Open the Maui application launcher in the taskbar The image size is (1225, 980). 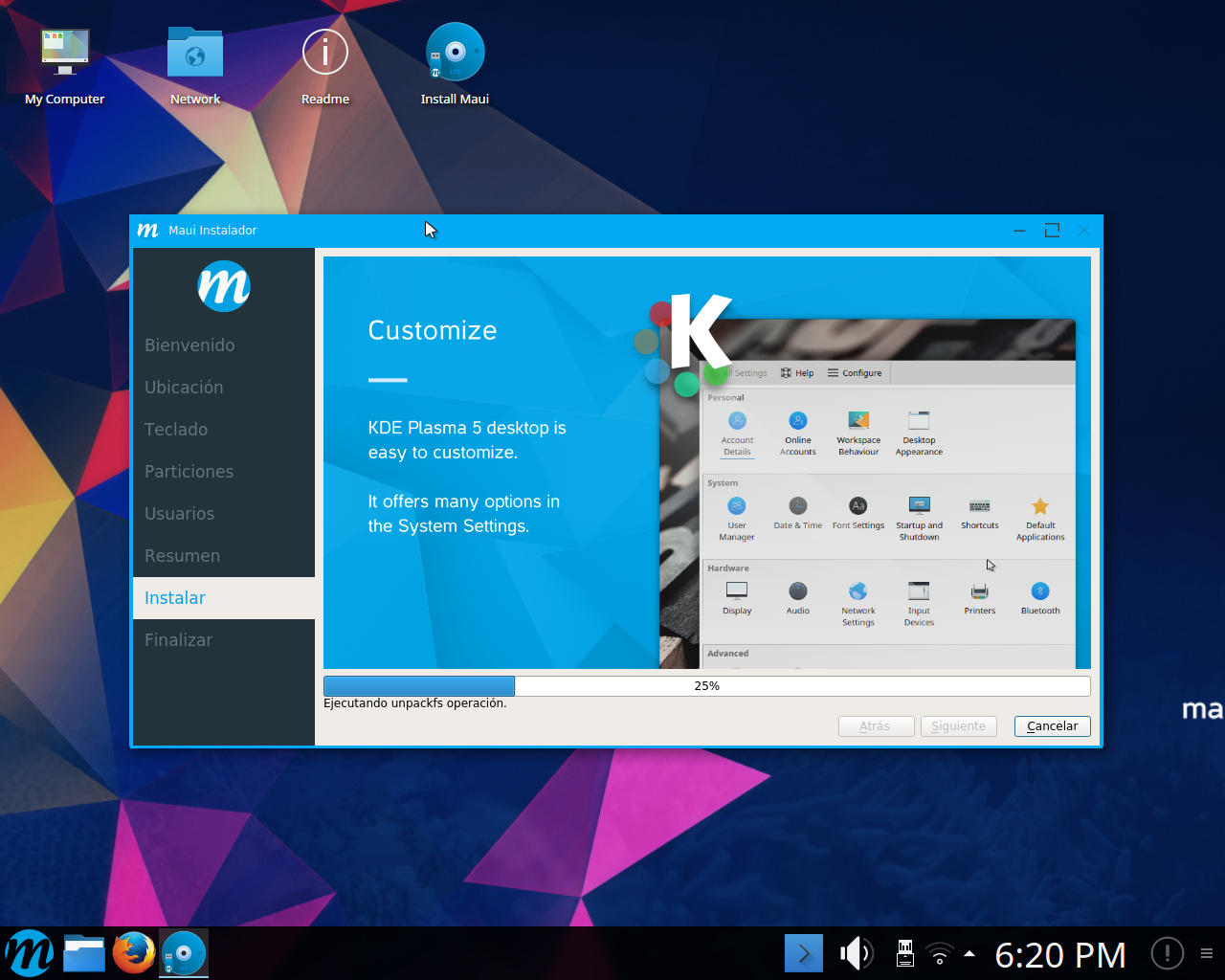coord(29,953)
